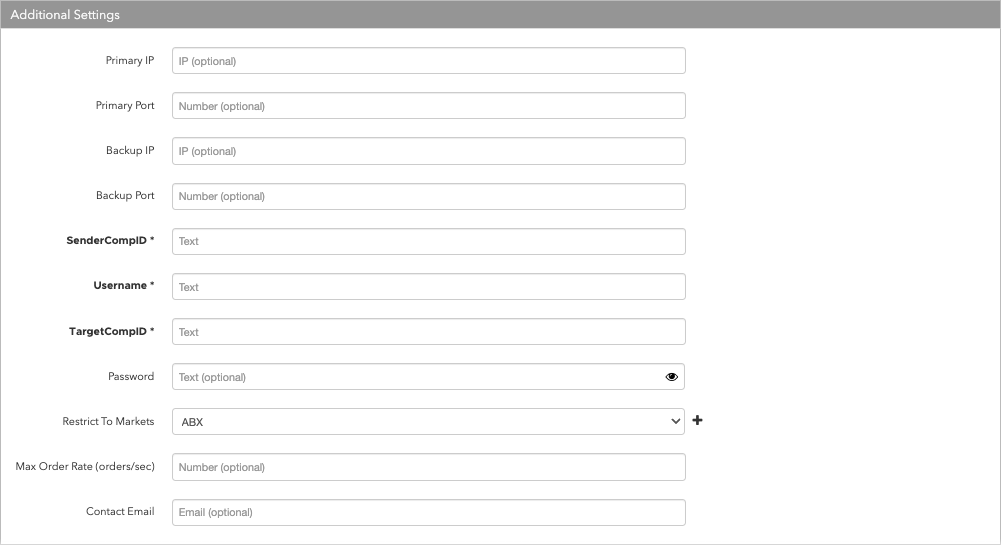Click the Username input box
The width and height of the screenshot is (1001, 545).
click(429, 287)
